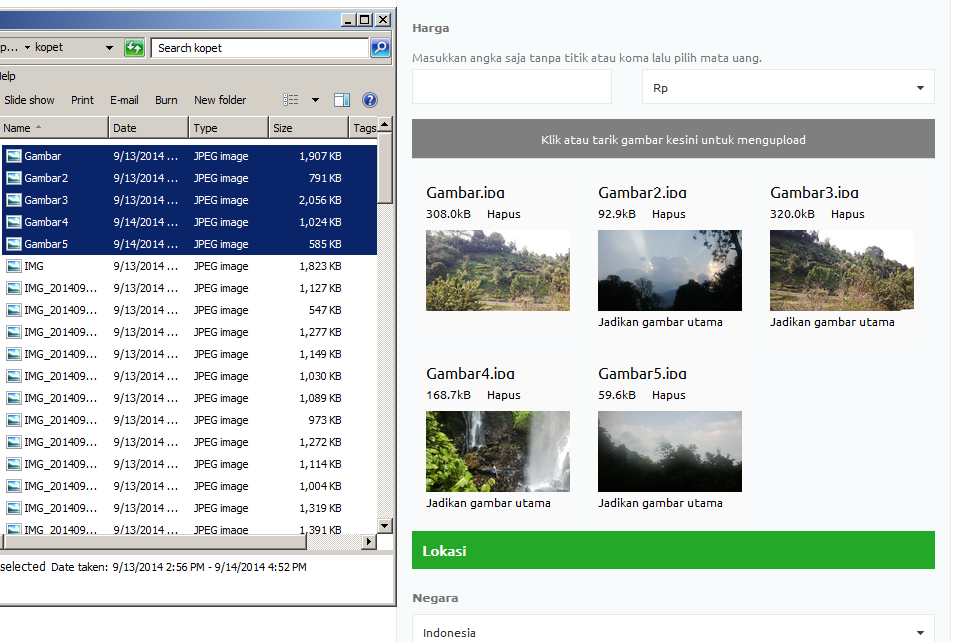Click the change view icon in Explorer

[291, 100]
